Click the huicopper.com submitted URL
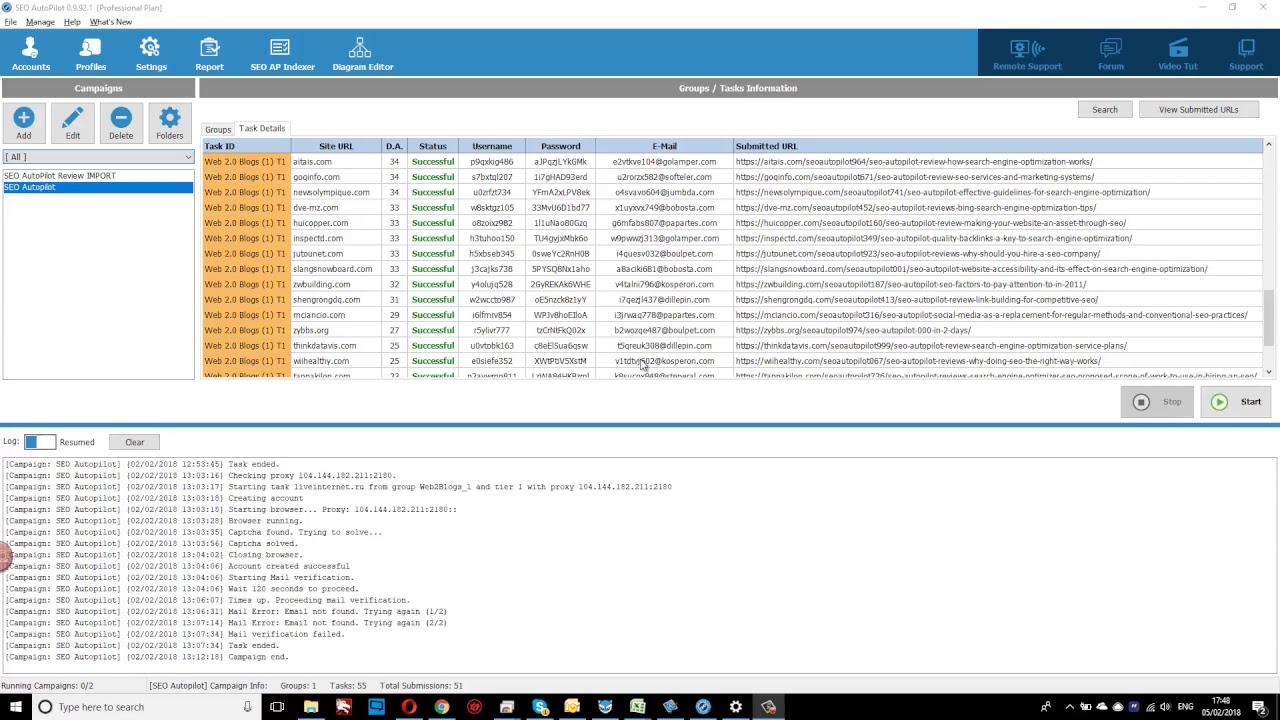Image resolution: width=1280 pixels, height=720 pixels. click(931, 223)
